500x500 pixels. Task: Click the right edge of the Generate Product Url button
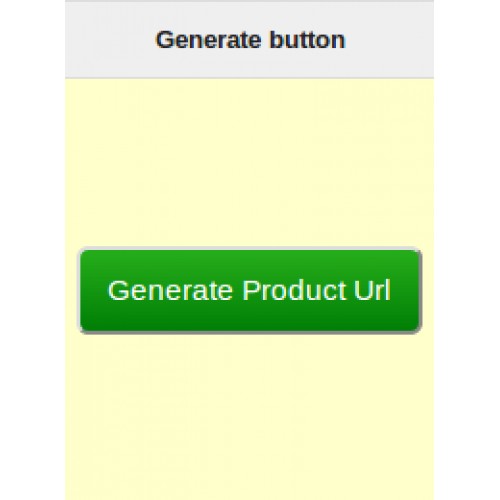(418, 290)
